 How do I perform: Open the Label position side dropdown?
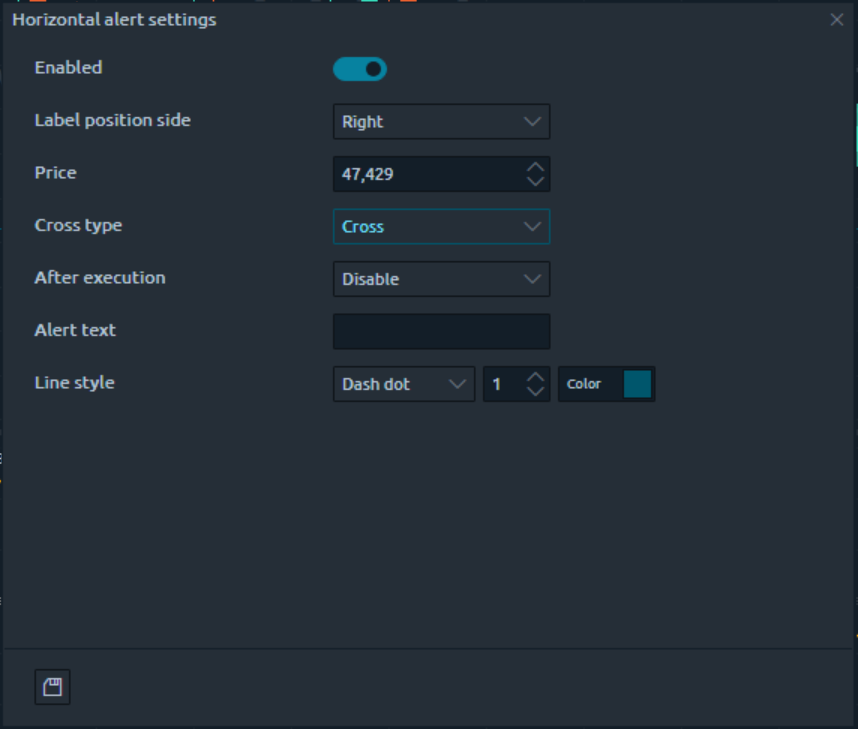point(441,122)
